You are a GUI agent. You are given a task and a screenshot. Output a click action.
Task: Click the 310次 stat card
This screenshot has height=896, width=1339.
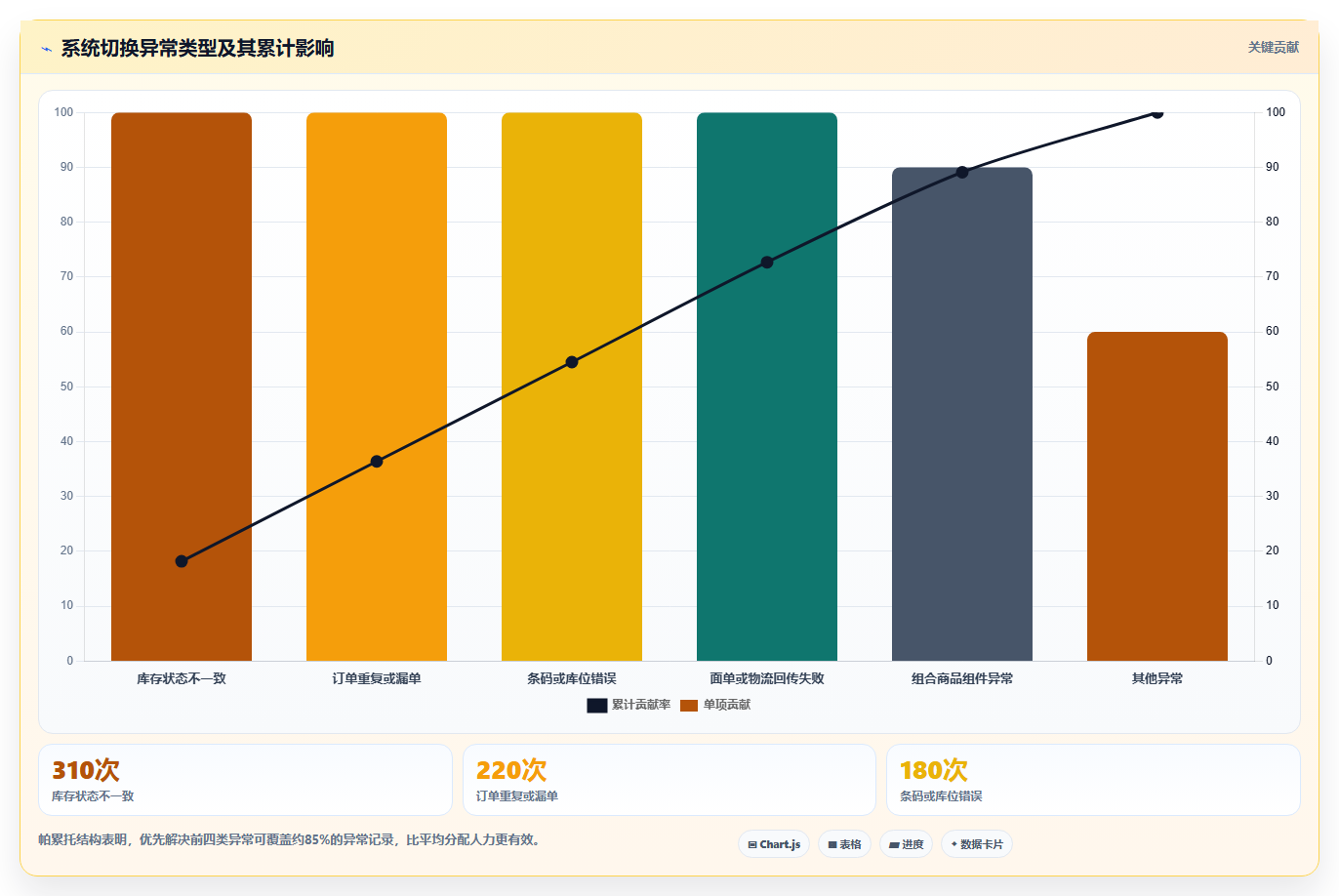click(x=245, y=780)
